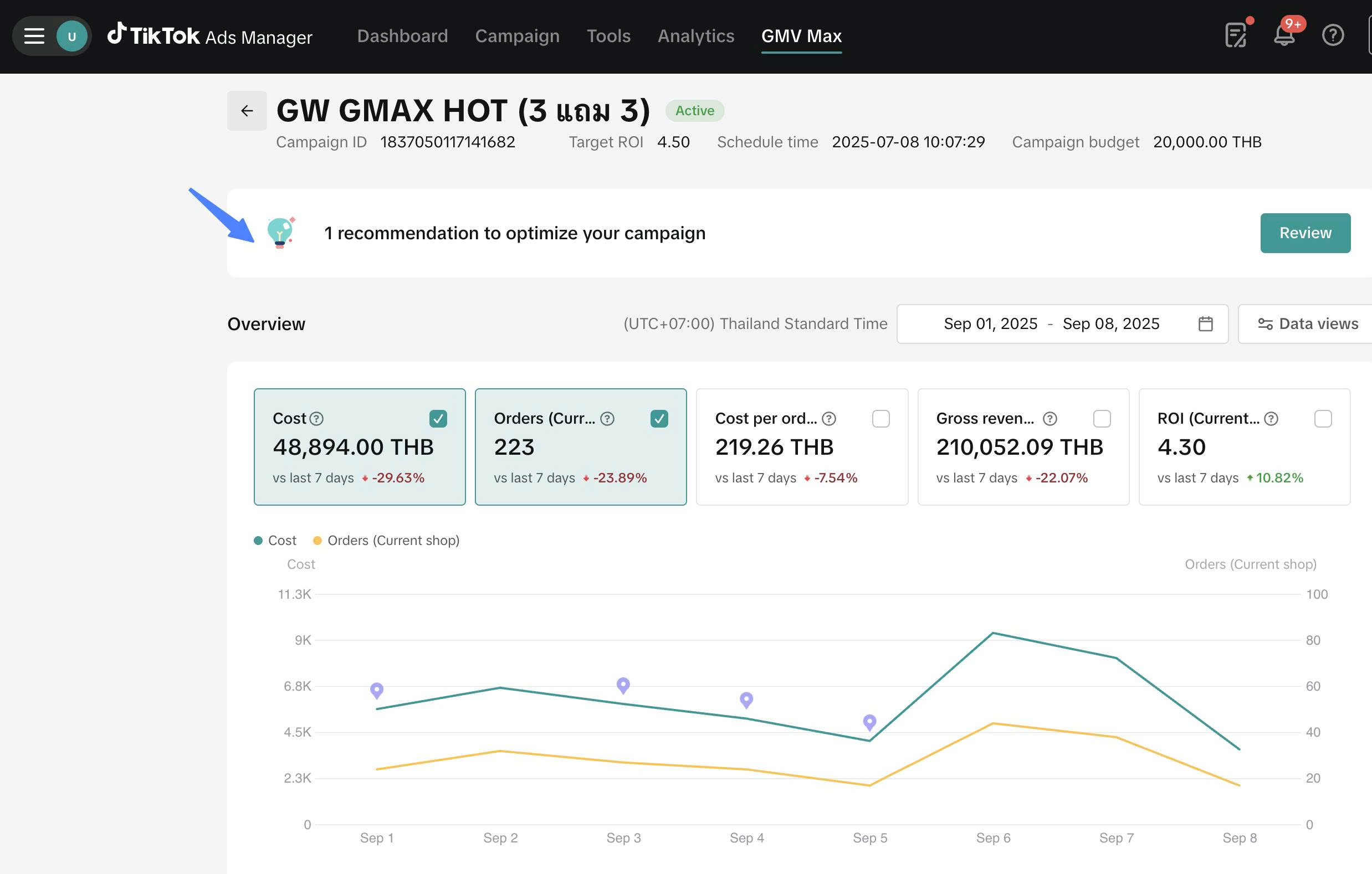
Task: Go to the Dashboard tab
Action: (402, 36)
